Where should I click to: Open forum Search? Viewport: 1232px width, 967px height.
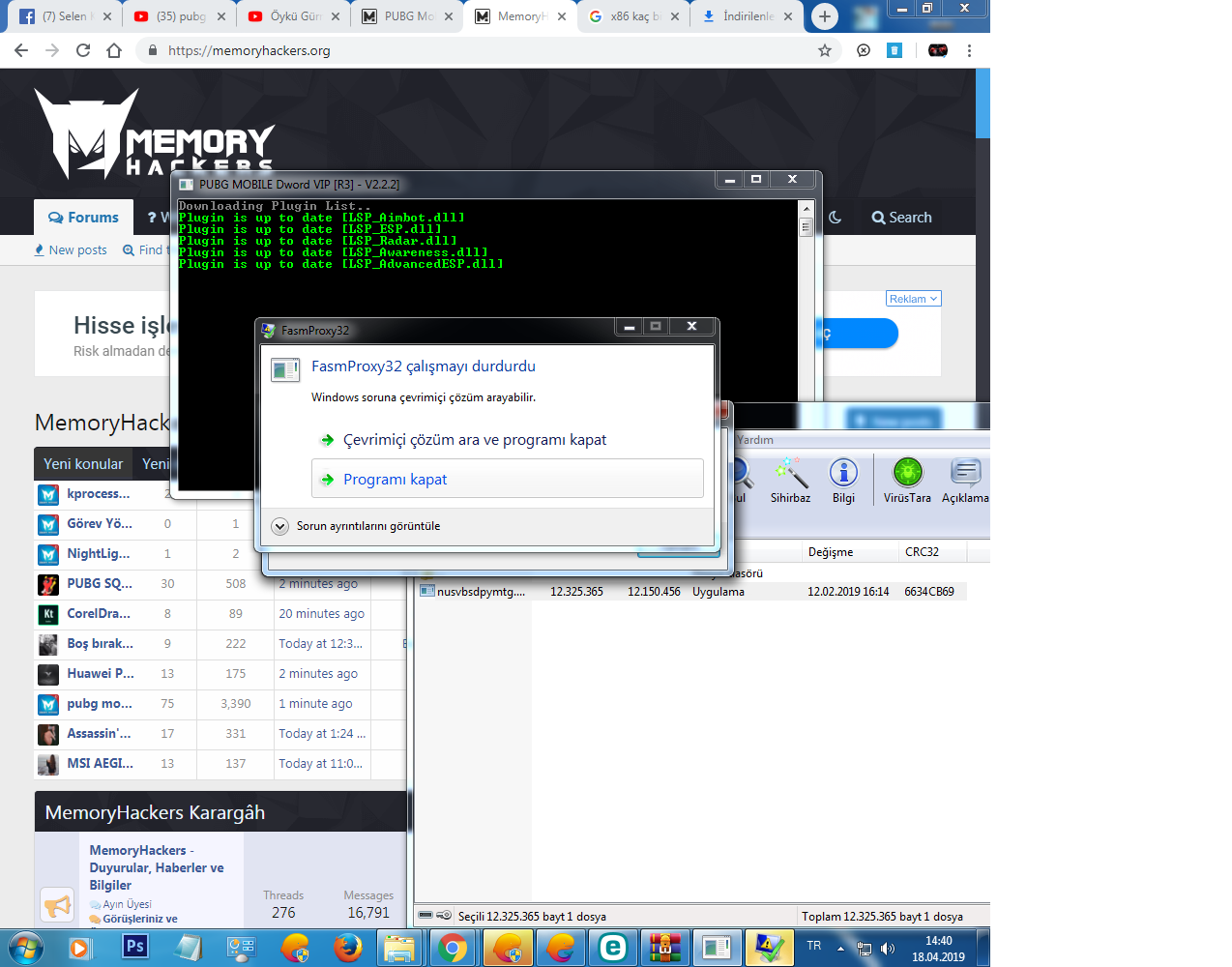pyautogui.click(x=902, y=218)
